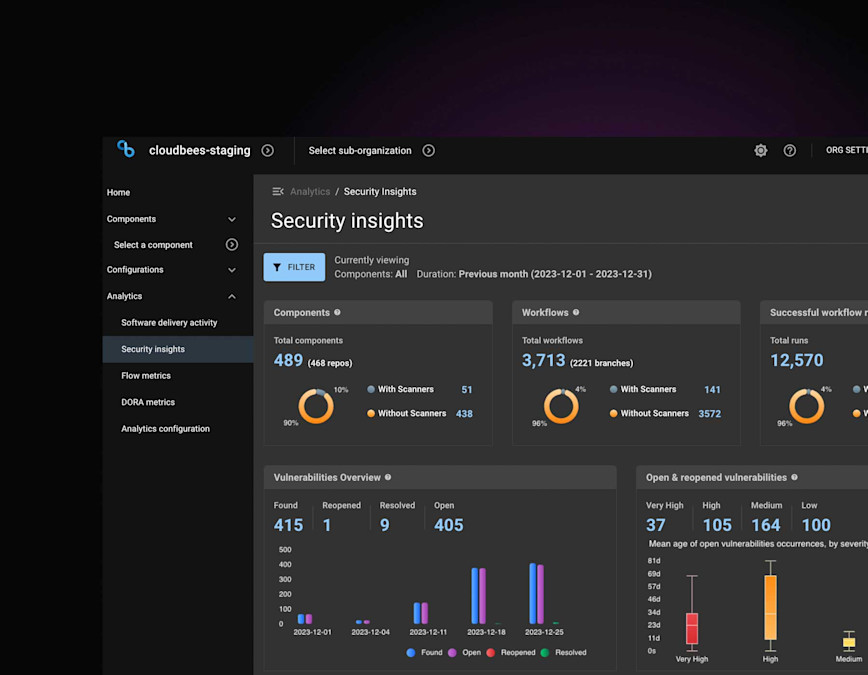Open the settings gear icon
This screenshot has width=868, height=675.
tap(760, 150)
